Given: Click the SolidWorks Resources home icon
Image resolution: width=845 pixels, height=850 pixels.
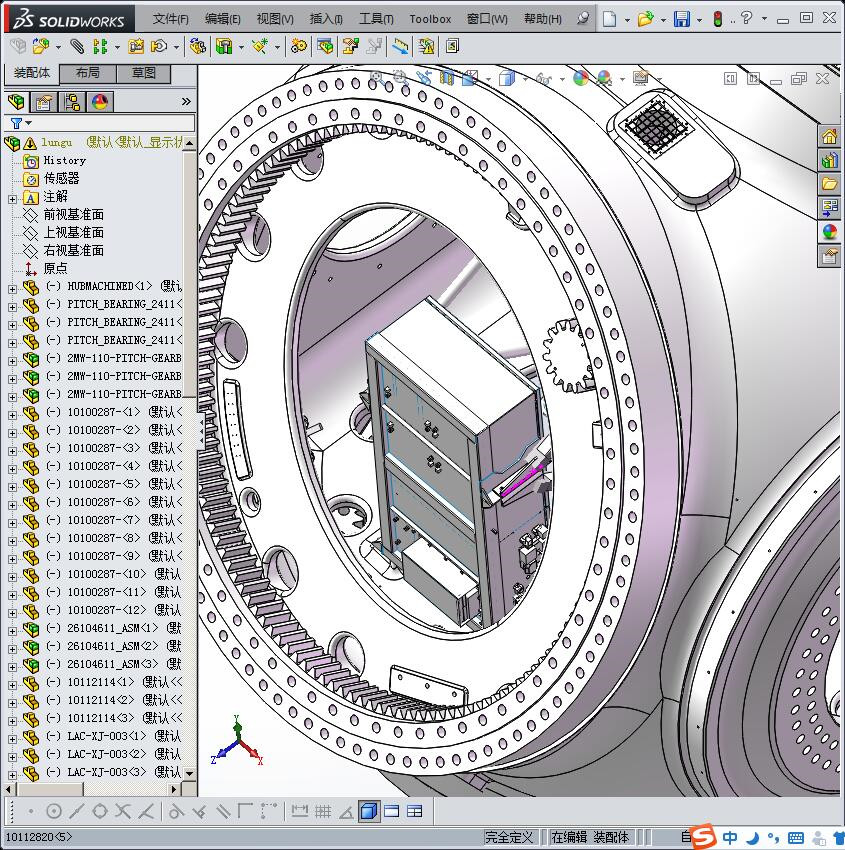Looking at the screenshot, I should (829, 137).
